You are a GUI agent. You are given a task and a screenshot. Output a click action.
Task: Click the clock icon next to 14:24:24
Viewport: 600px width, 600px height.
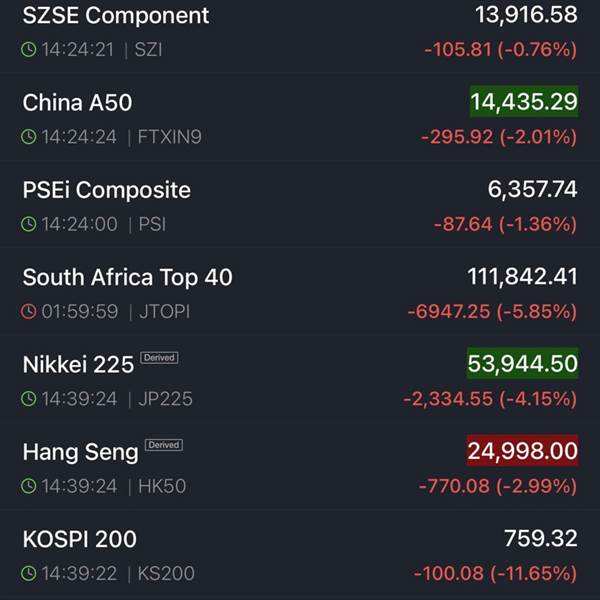click(x=29, y=137)
